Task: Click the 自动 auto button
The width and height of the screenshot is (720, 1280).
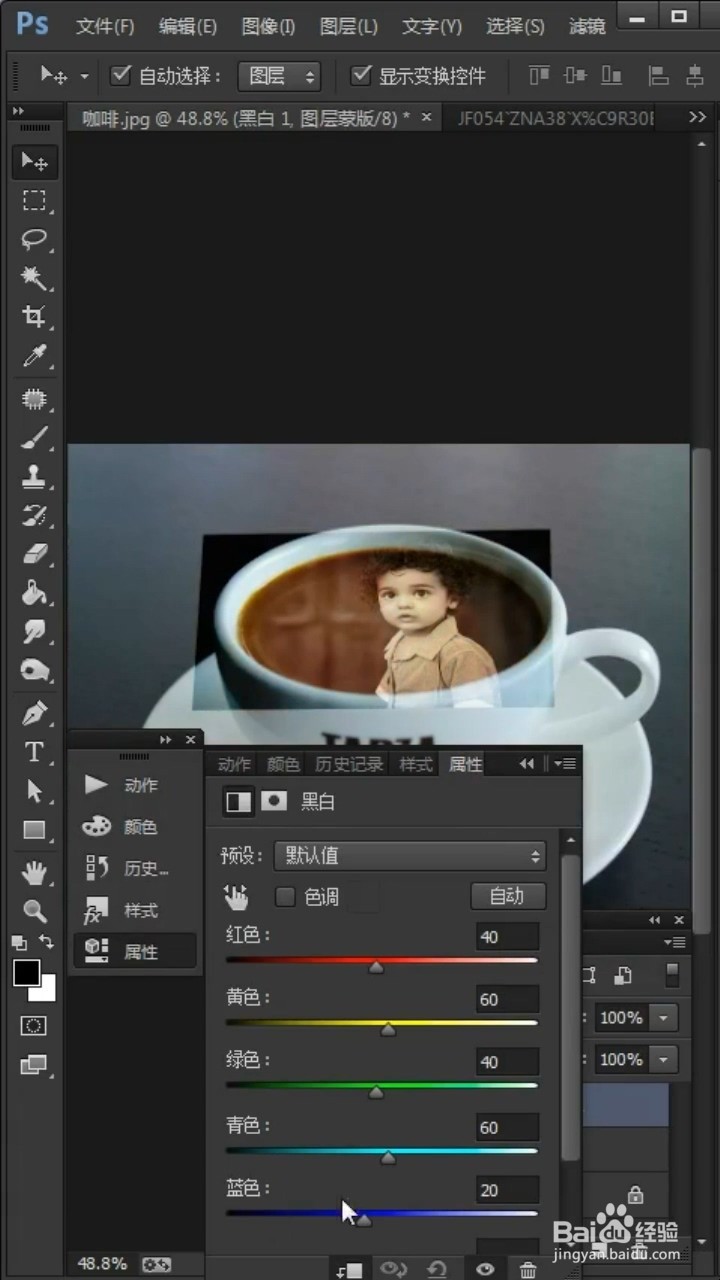Action: click(508, 896)
